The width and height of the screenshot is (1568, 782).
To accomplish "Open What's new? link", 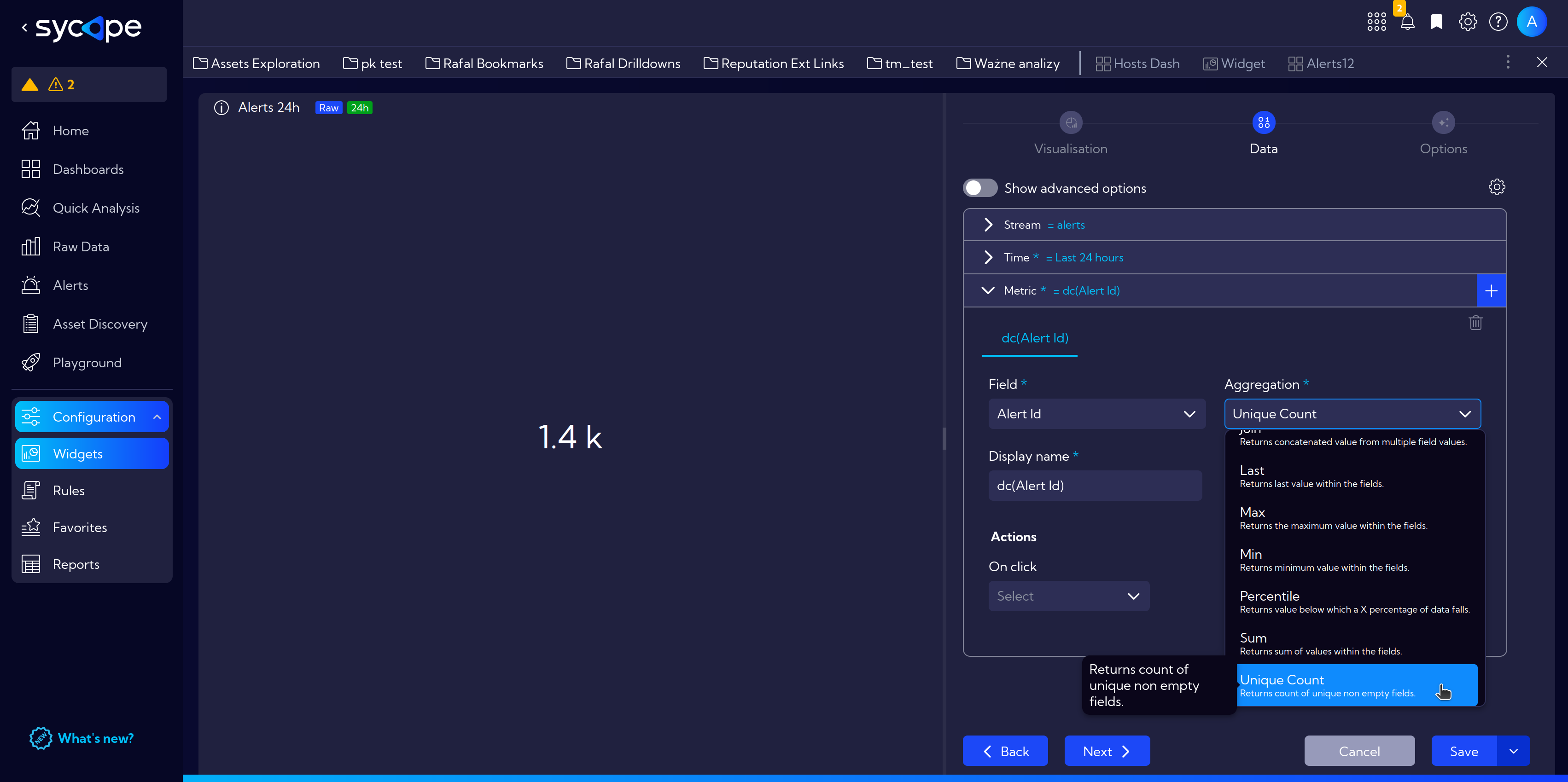I will (82, 739).
